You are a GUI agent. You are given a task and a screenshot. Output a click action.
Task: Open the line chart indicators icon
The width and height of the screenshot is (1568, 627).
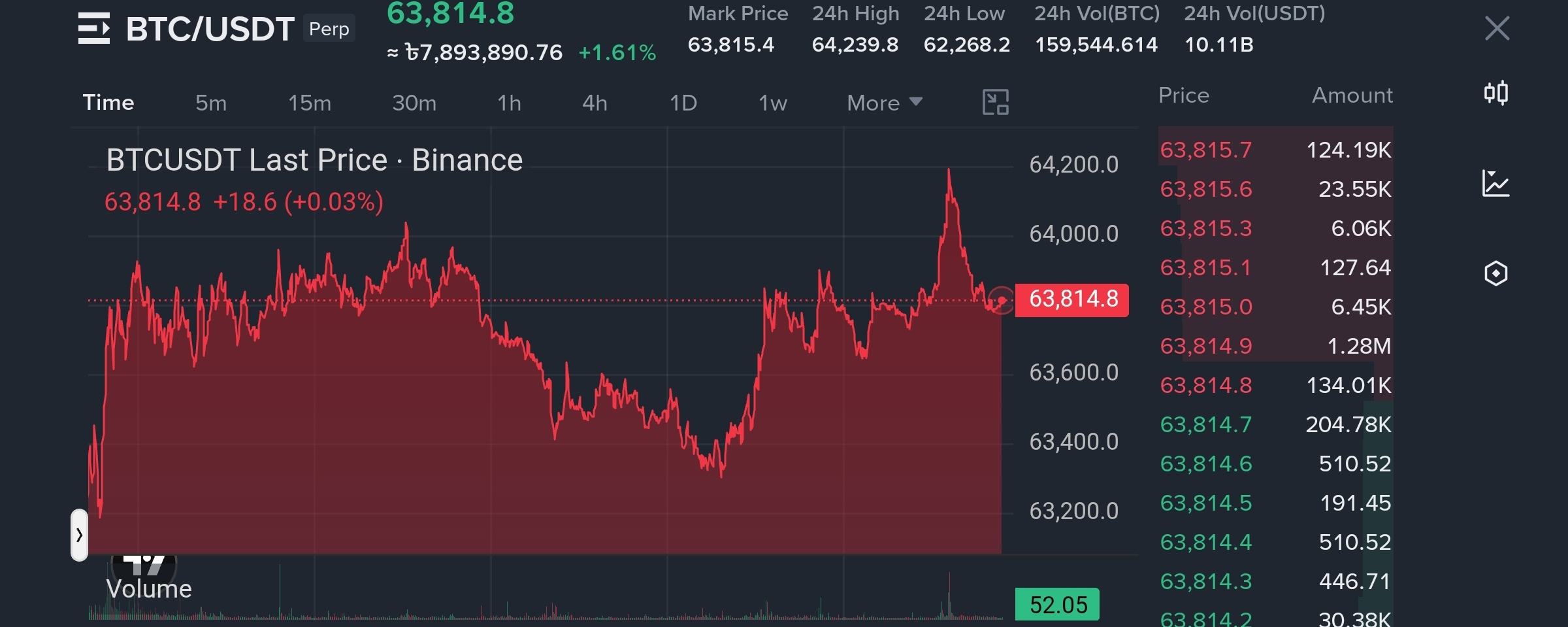[x=1495, y=183]
